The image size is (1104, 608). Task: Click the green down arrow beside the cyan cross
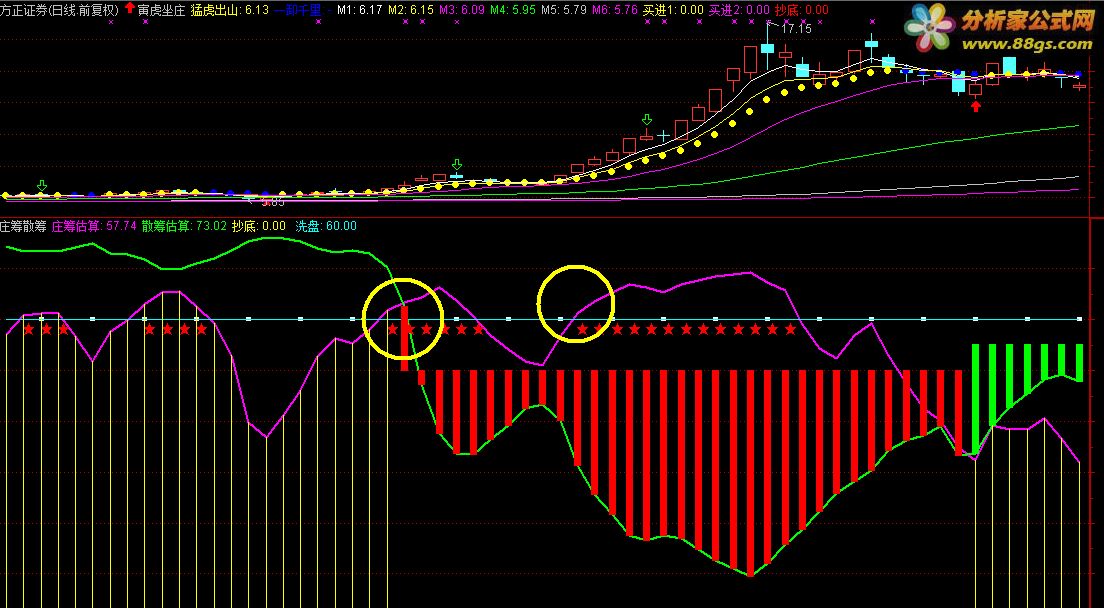646,120
